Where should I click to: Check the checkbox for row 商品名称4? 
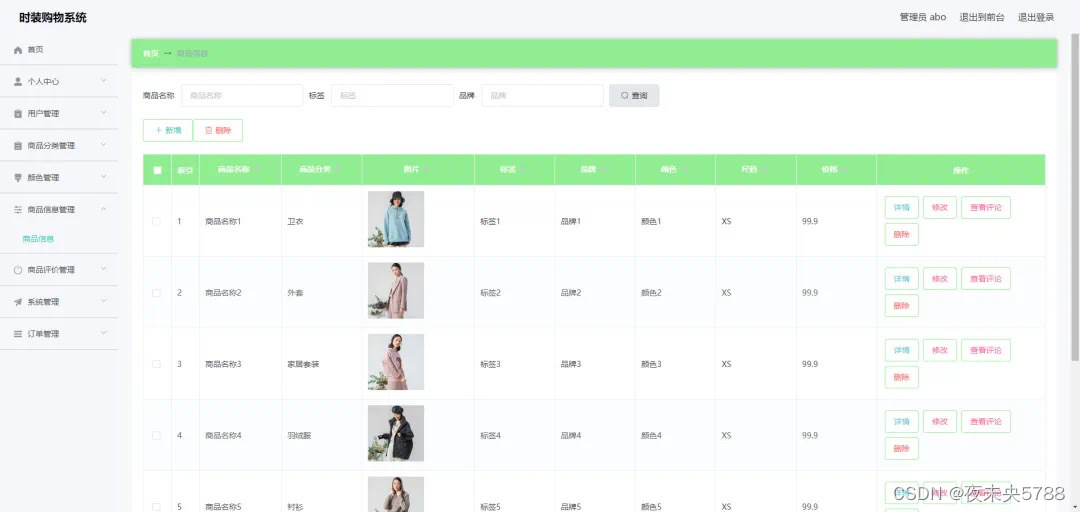[x=156, y=436]
